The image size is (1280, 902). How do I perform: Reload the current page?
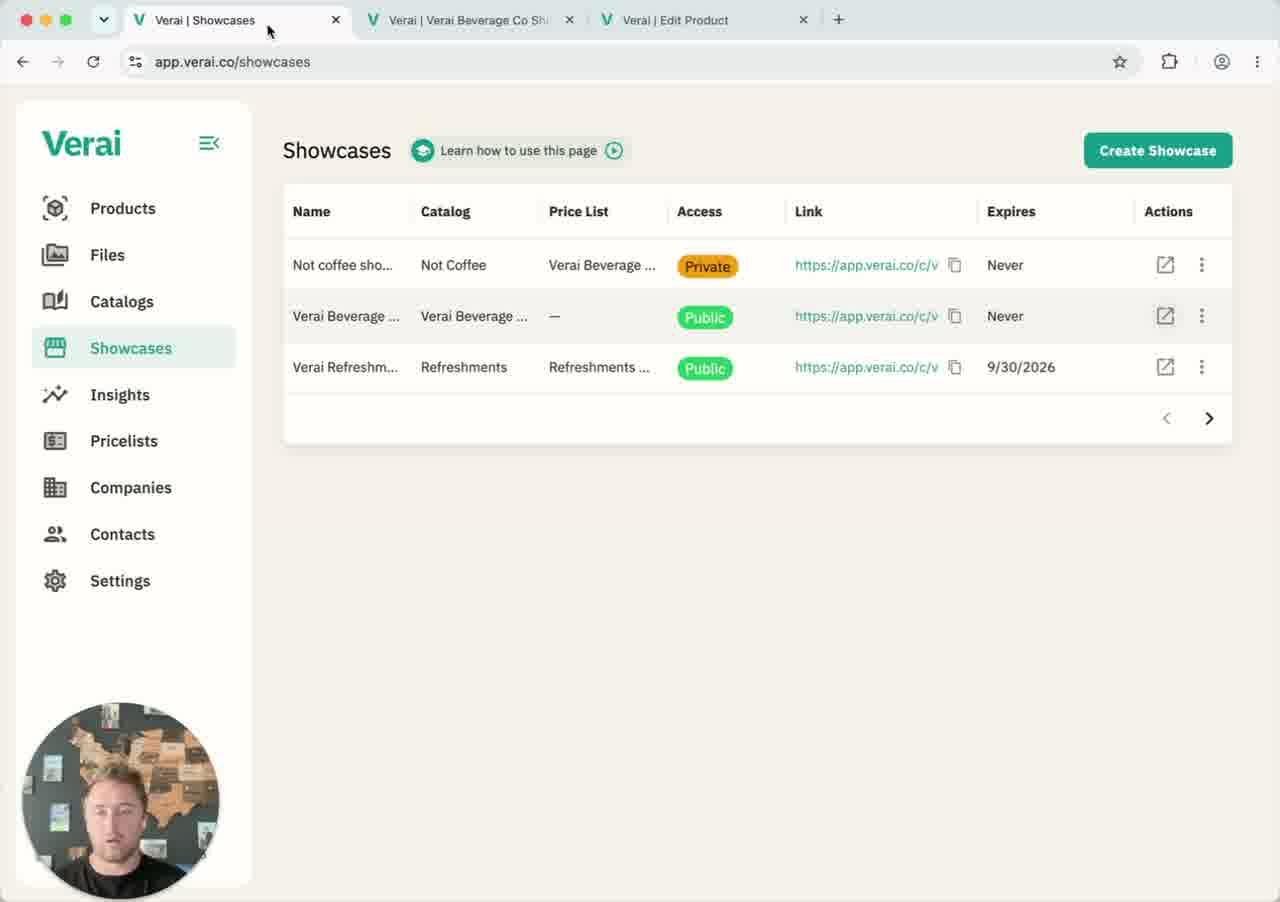93,62
